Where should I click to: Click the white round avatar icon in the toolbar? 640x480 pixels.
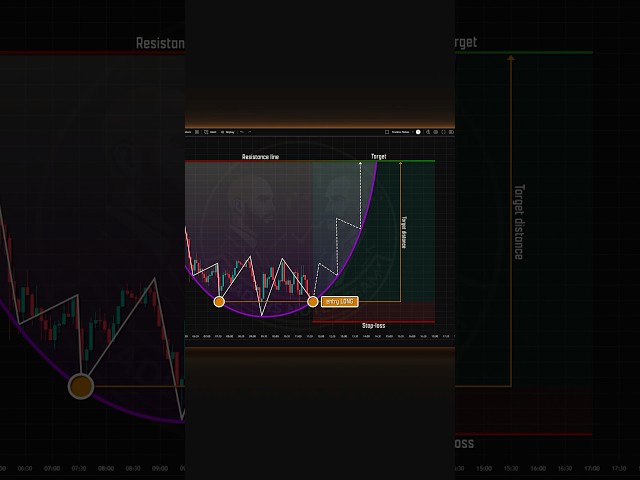tap(418, 132)
